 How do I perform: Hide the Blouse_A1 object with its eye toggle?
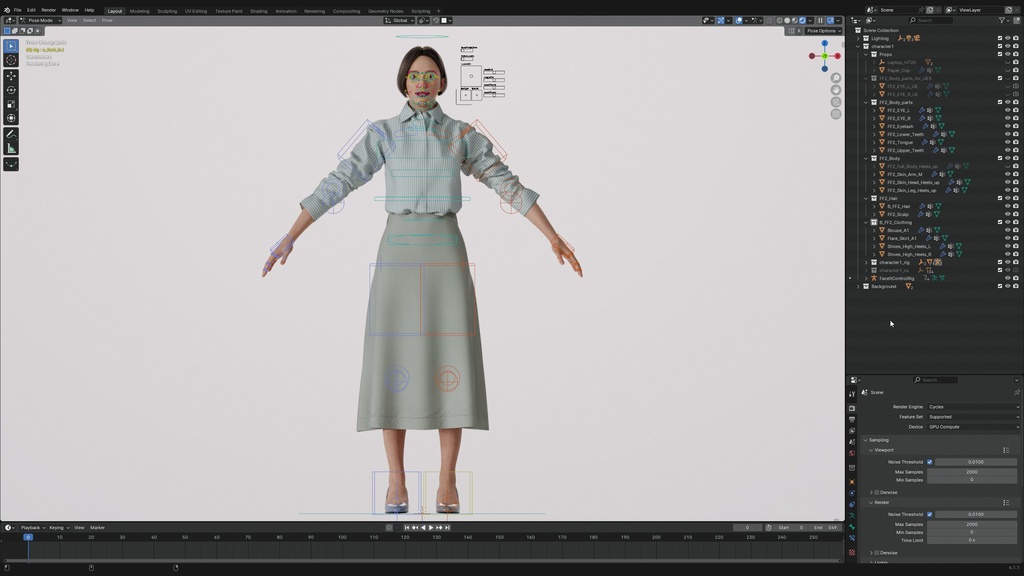pos(1008,230)
